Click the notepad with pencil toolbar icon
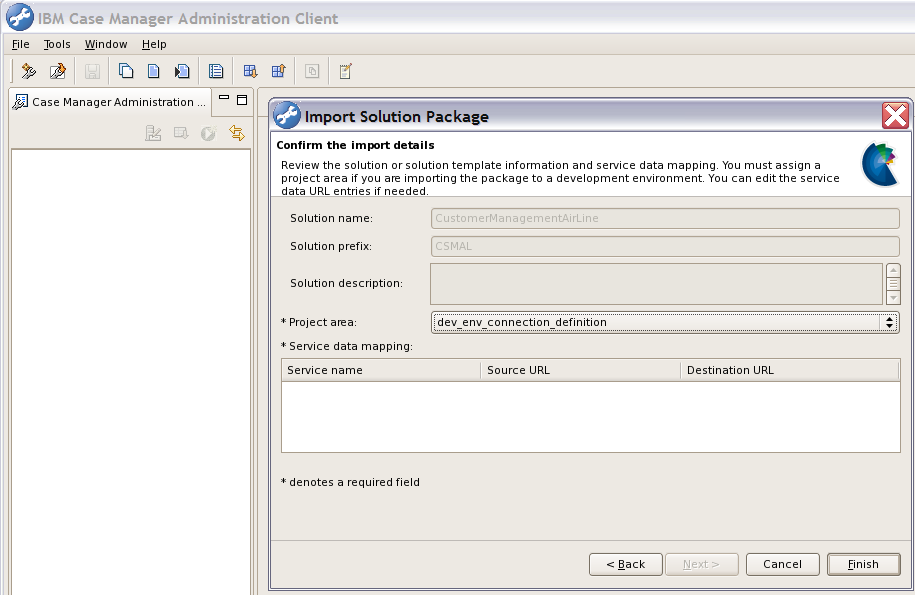Screen dimensions: 915x595 [x=345, y=71]
